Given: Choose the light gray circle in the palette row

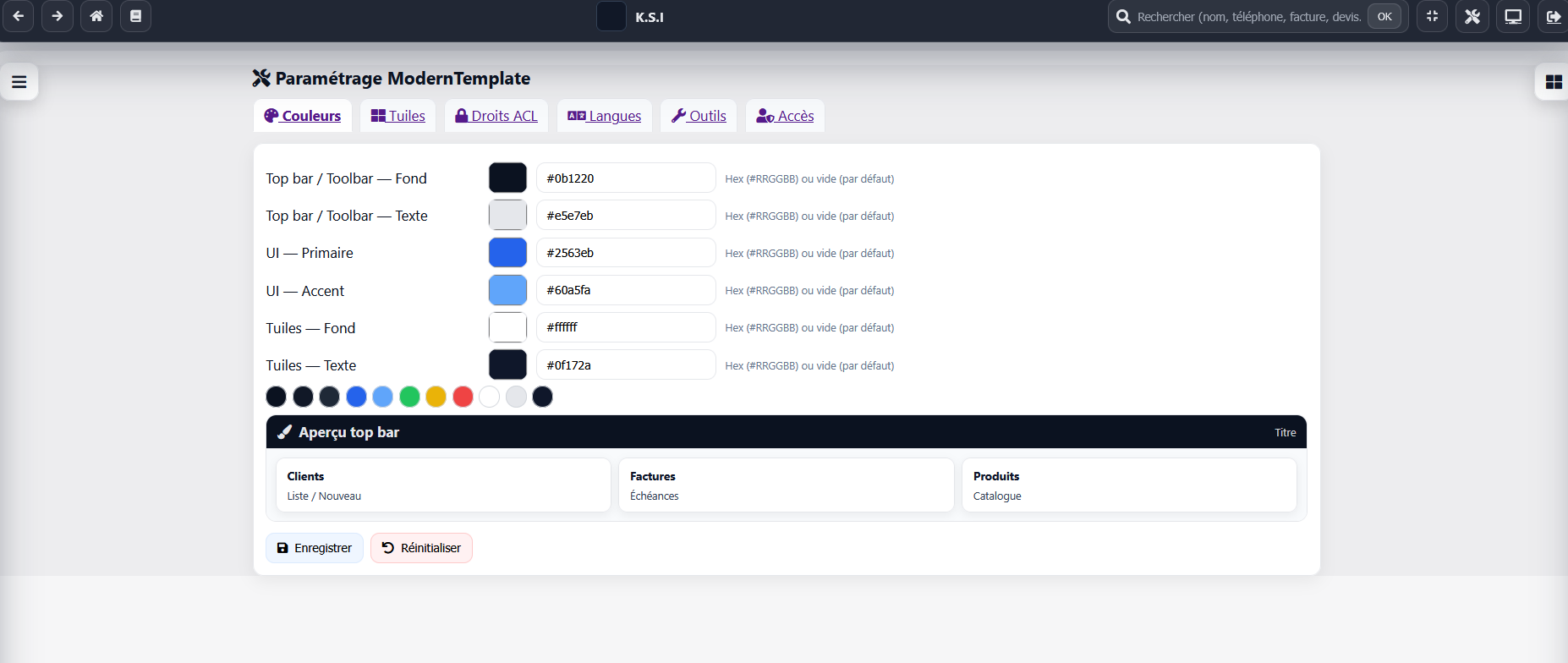Looking at the screenshot, I should point(516,397).
